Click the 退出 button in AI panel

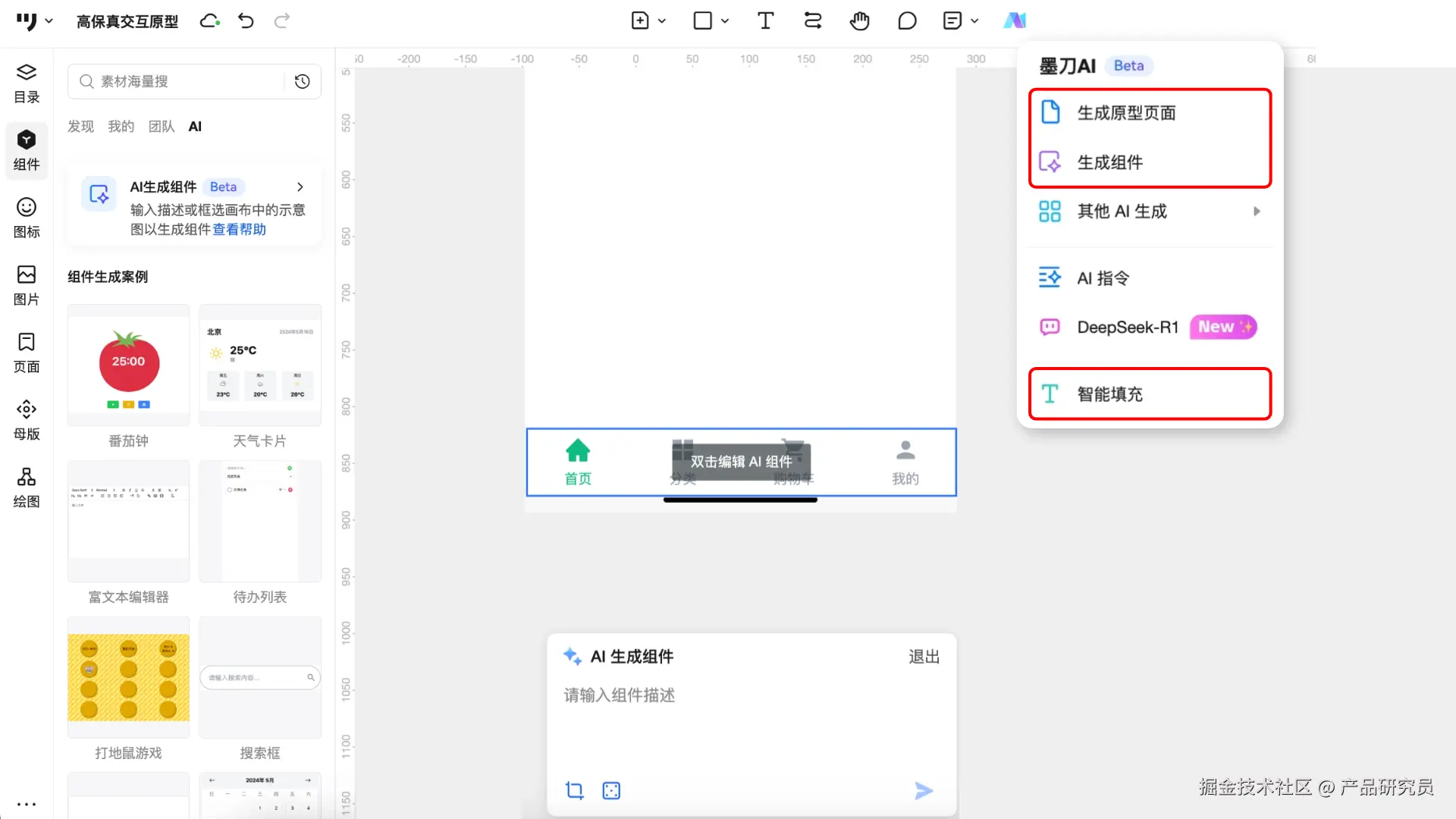pyautogui.click(x=924, y=657)
